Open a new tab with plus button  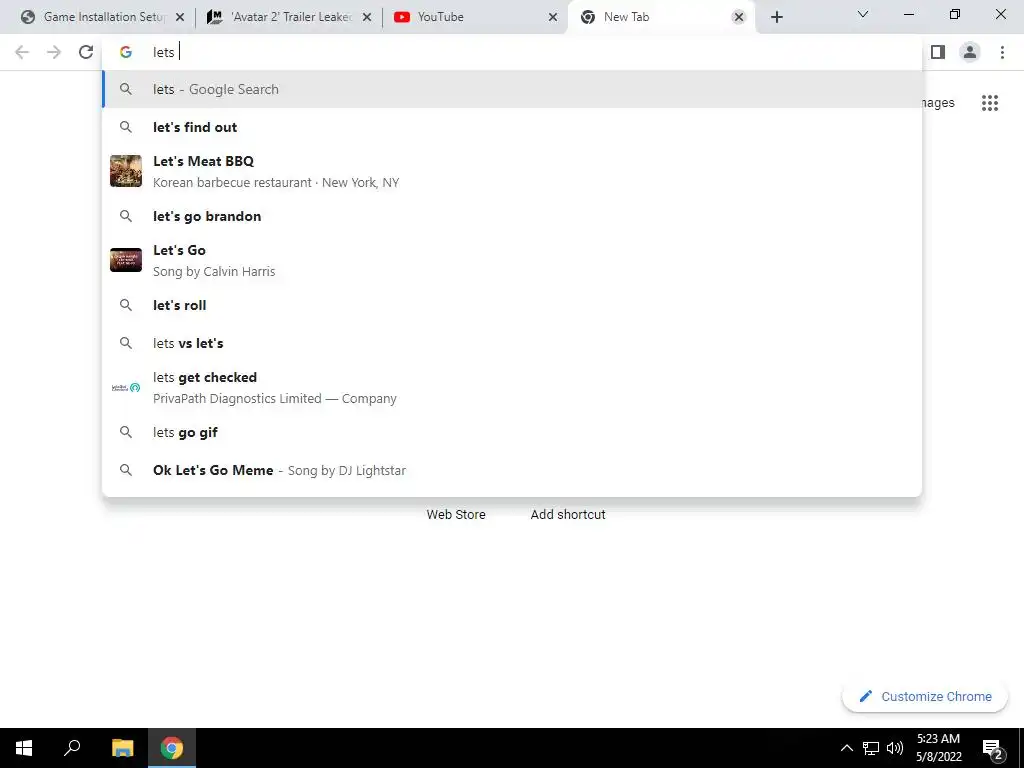click(x=776, y=17)
